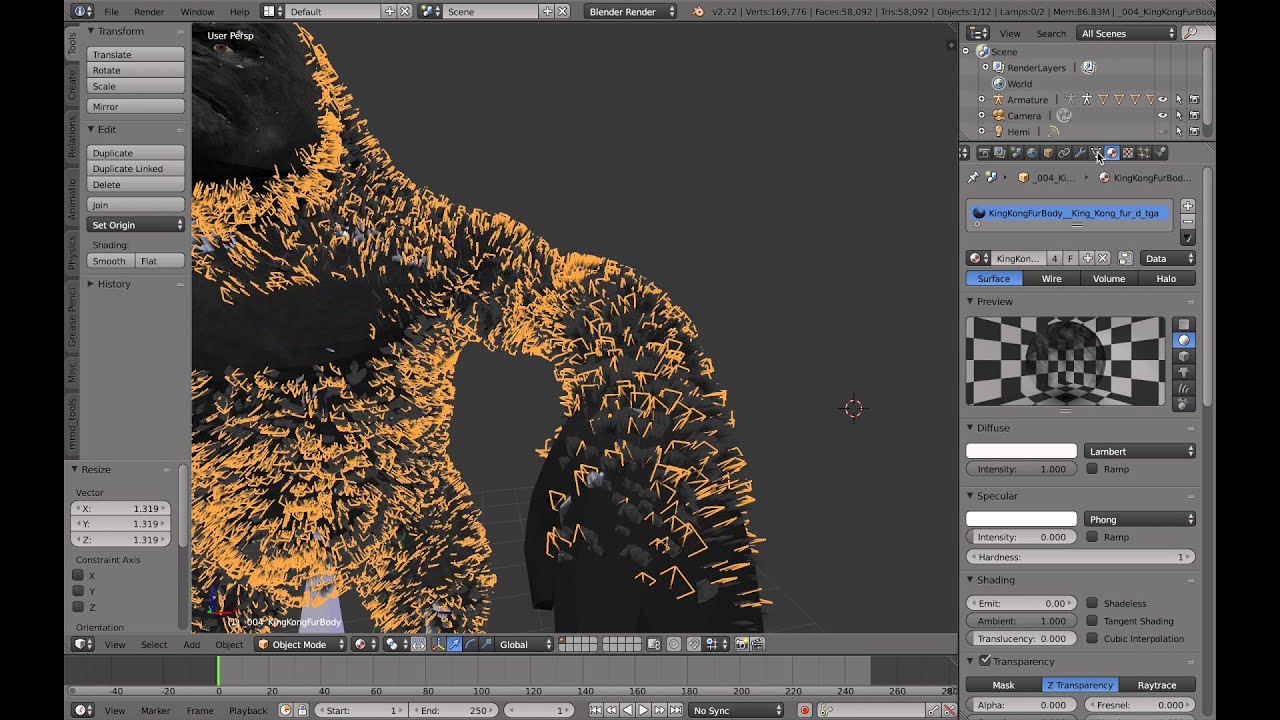The image size is (1280, 720).
Task: Open the Render properties tab icon
Action: point(984,153)
